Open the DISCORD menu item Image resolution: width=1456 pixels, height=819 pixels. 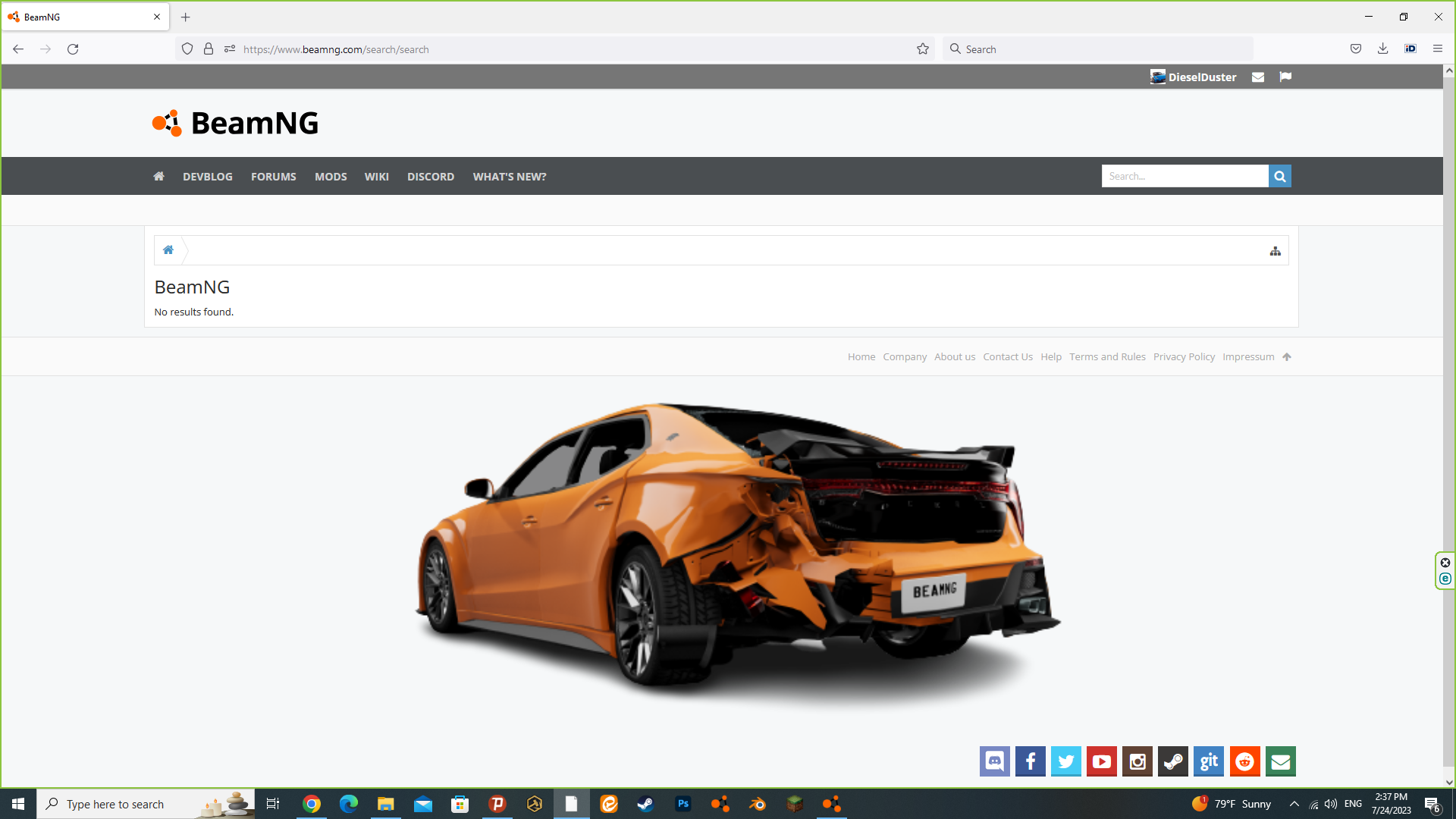click(430, 176)
